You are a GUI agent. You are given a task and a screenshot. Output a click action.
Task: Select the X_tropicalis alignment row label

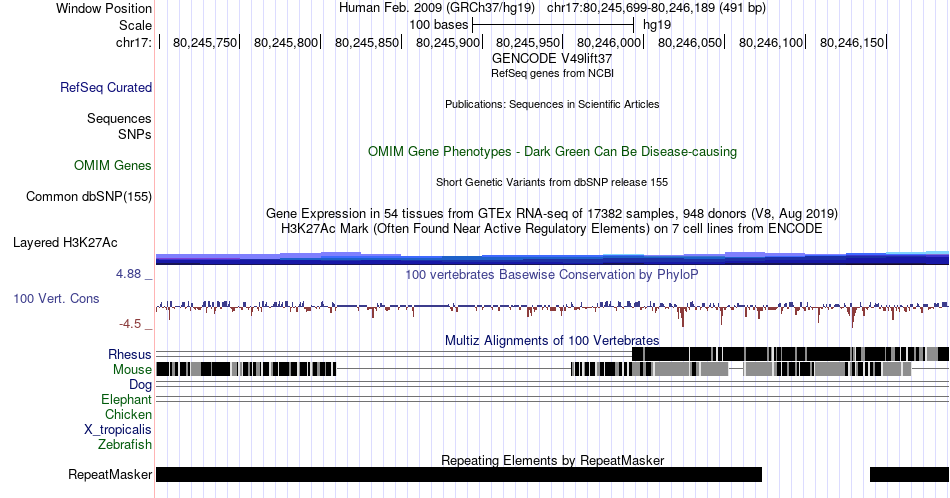pos(118,430)
